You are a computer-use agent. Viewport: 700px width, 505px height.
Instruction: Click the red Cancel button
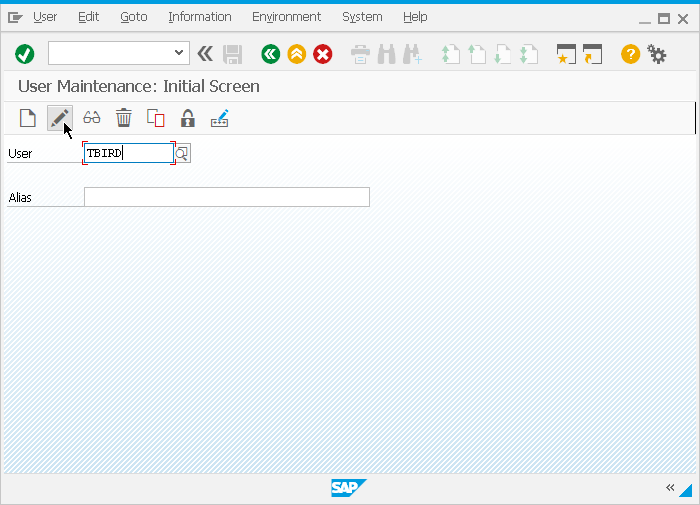[322, 54]
